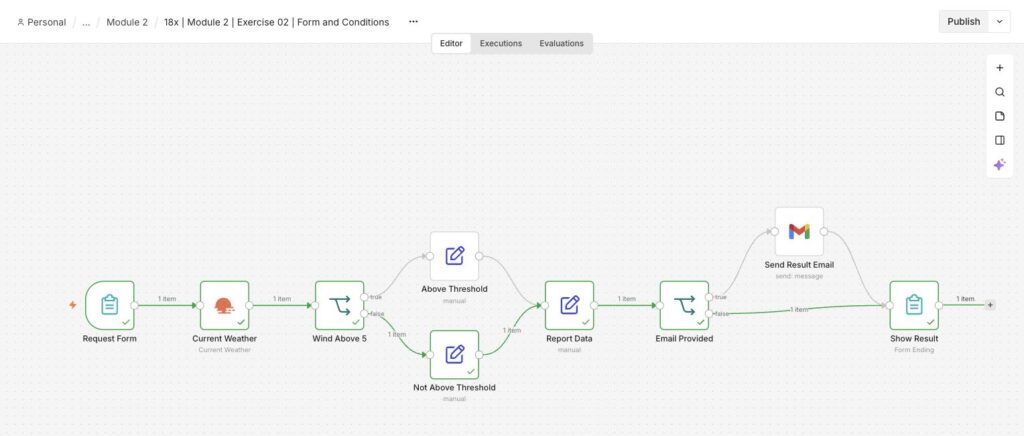Click the Show Result node label
Image resolution: width=1024 pixels, height=436 pixels.
[x=914, y=339]
